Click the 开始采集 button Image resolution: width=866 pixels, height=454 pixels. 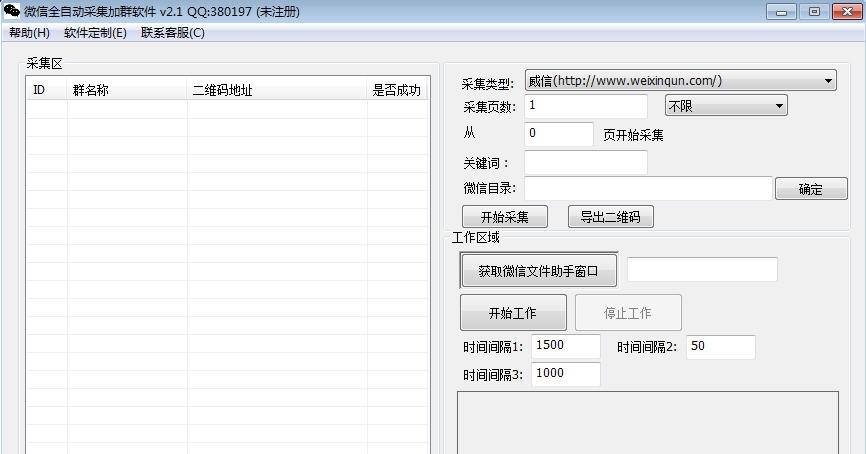tap(505, 217)
